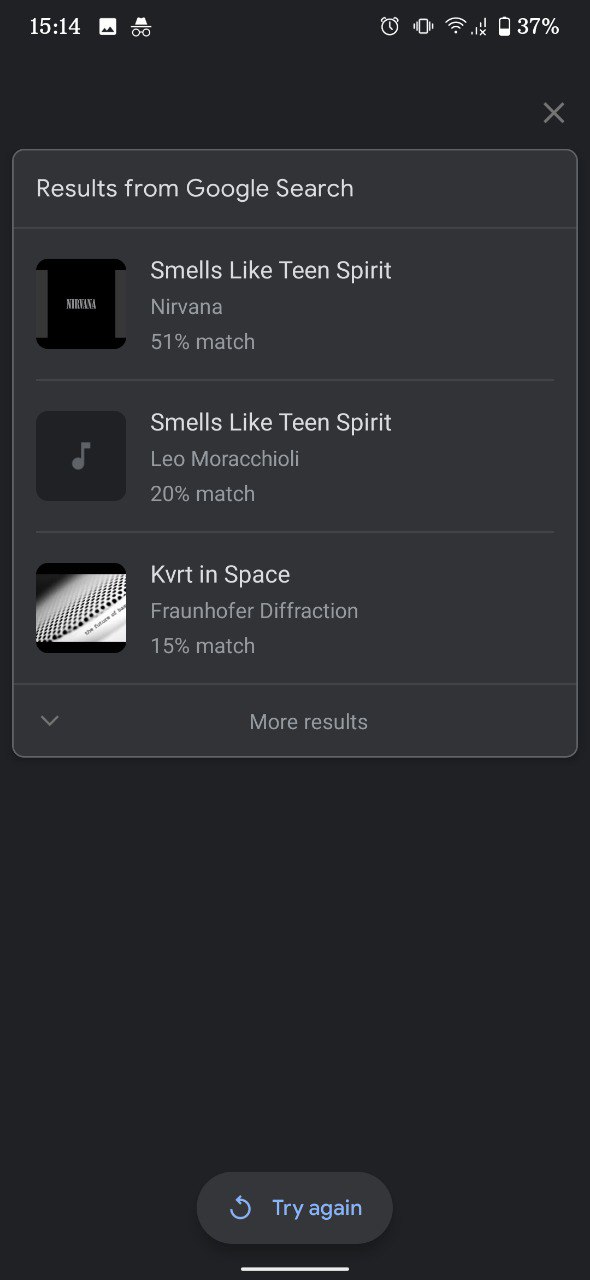590x1280 pixels.
Task: Open the Kvrt in Space result title
Action: pyautogui.click(x=220, y=574)
